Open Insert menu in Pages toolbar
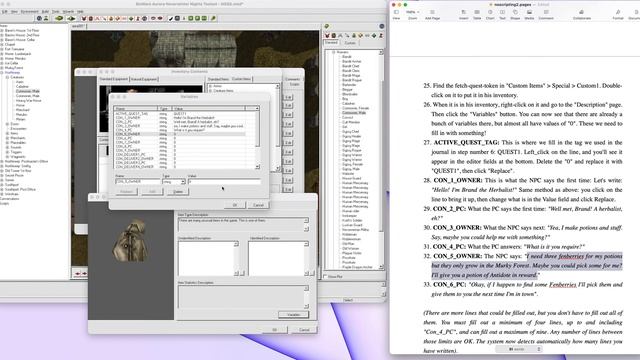 463,14
